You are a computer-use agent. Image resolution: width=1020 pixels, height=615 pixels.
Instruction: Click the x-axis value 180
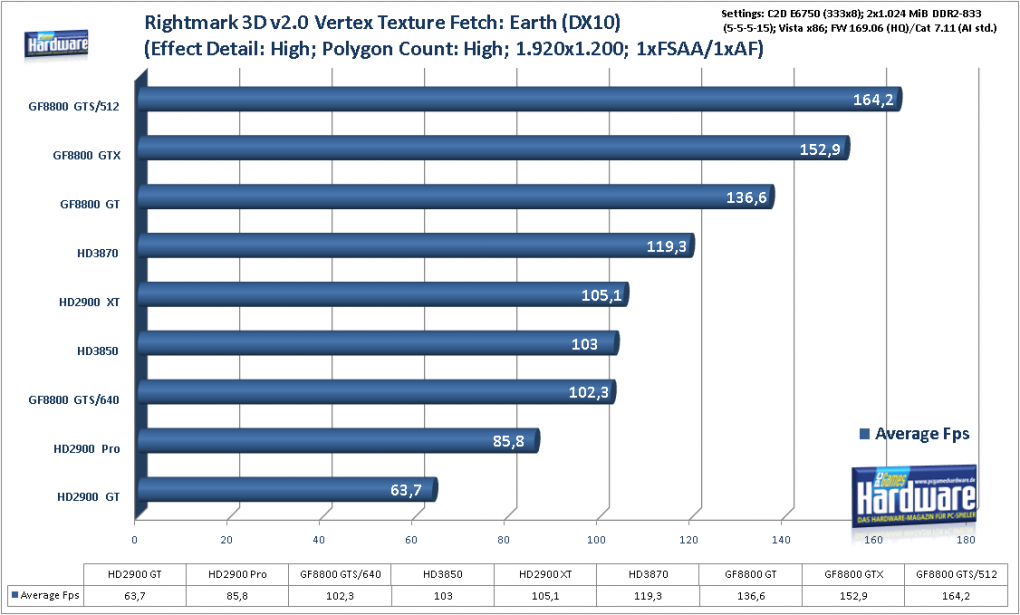(x=967, y=540)
